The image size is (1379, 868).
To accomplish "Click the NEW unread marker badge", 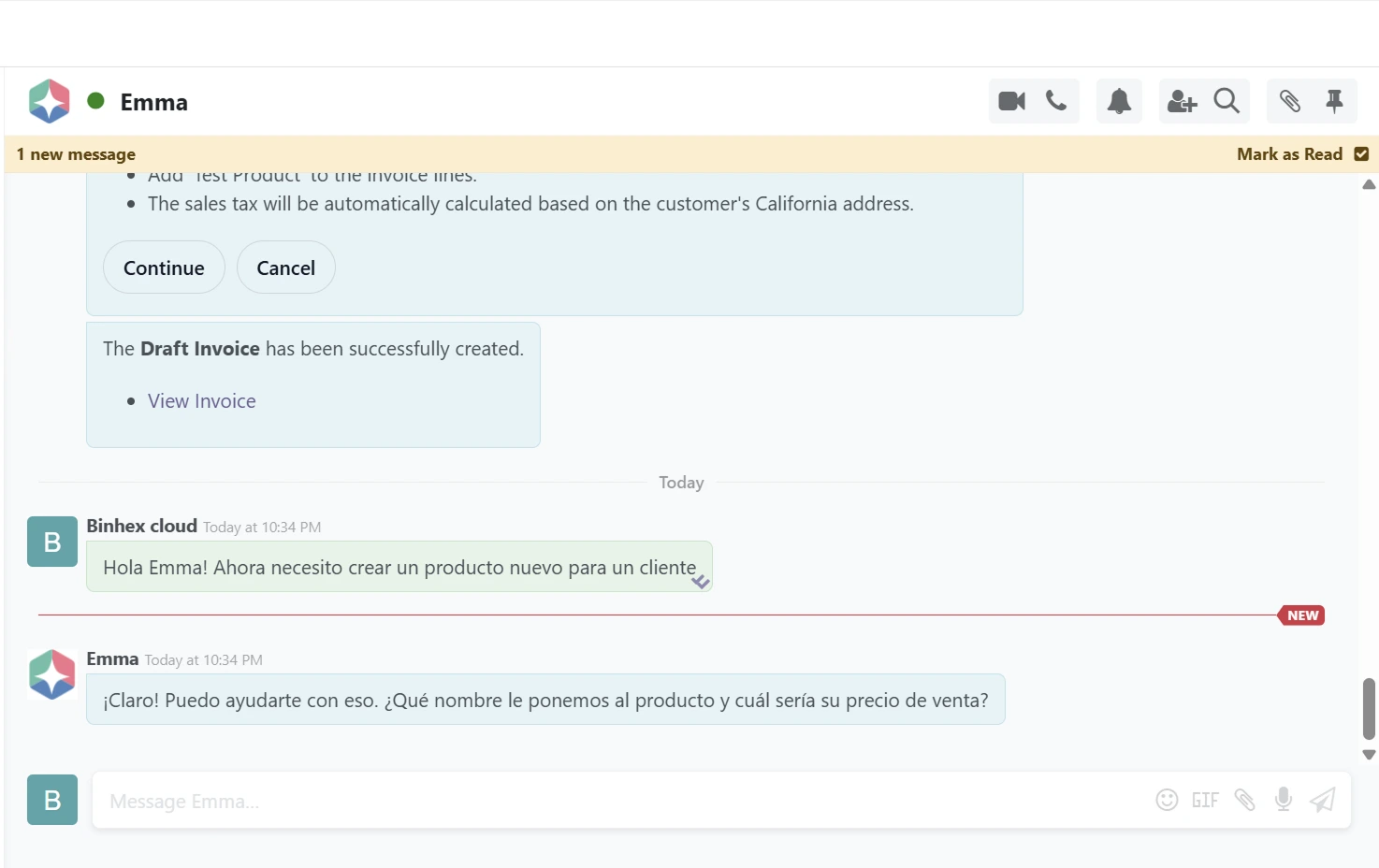I will click(x=1301, y=615).
